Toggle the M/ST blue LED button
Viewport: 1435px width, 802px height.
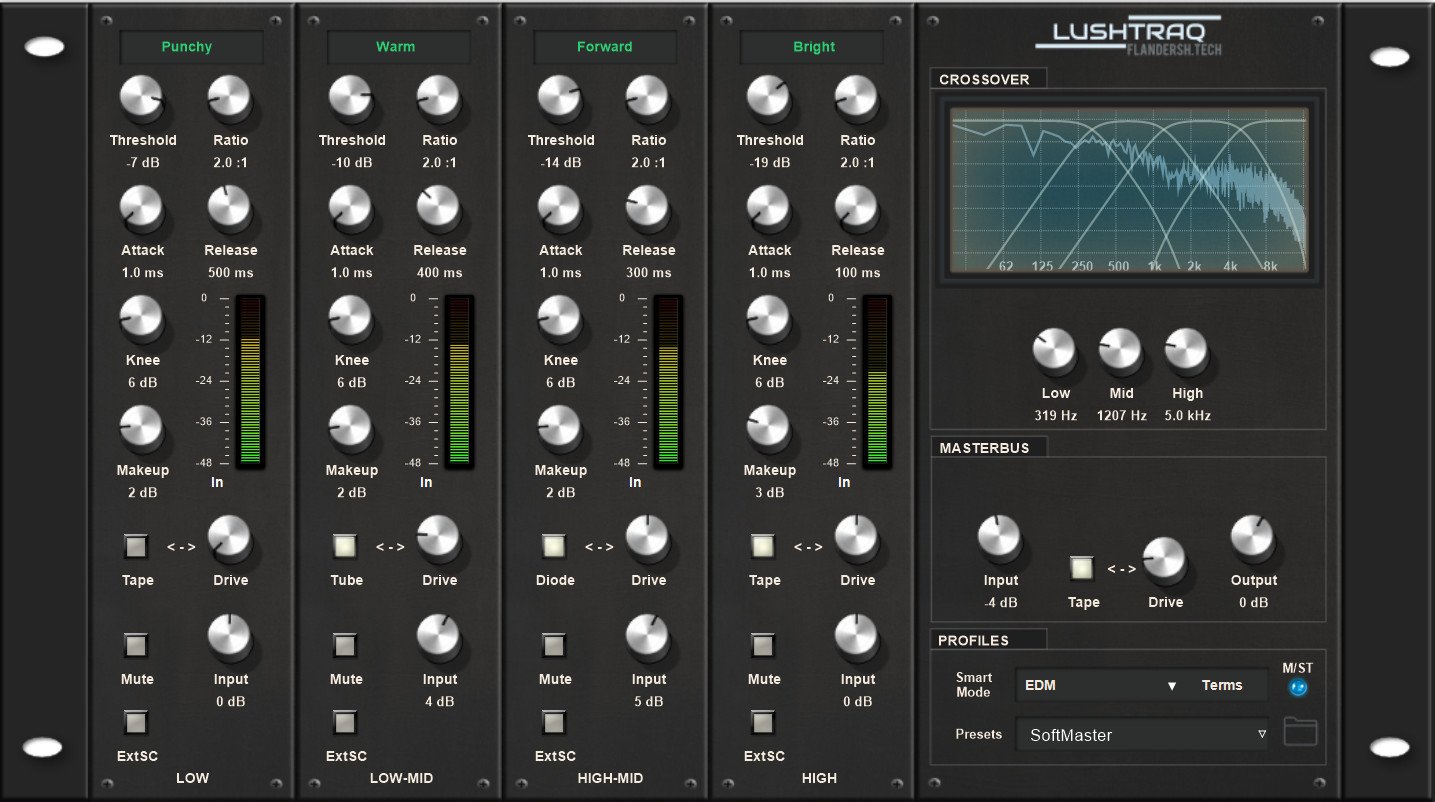[1299, 687]
